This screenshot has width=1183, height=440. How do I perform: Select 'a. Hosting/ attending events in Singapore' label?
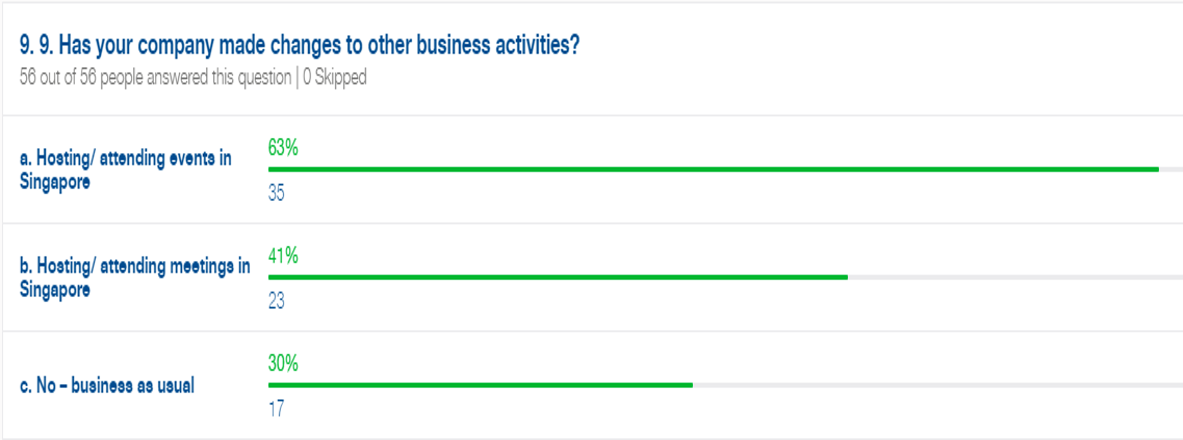click(x=125, y=171)
